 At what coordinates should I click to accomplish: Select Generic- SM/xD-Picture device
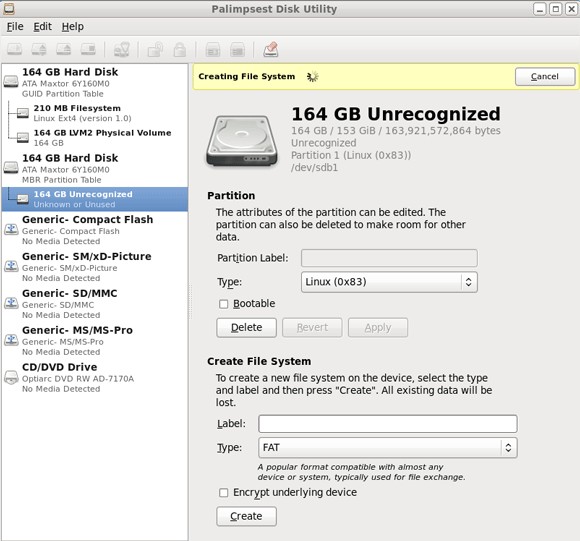click(95, 267)
